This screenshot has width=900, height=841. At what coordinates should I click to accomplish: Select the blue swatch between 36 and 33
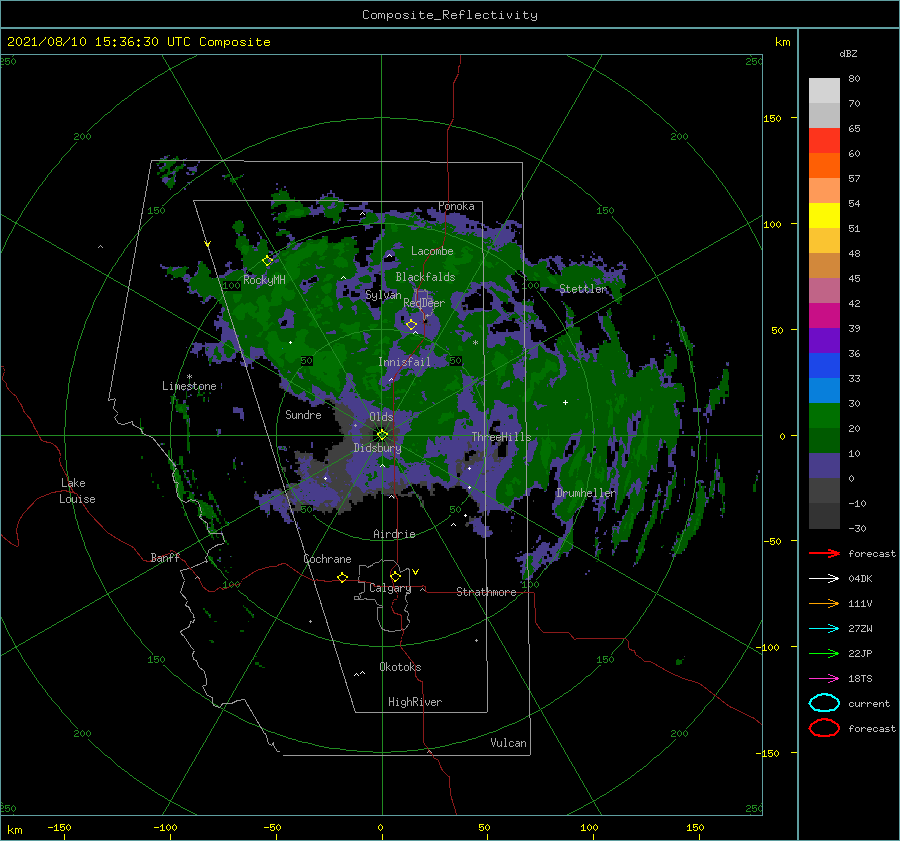[824, 366]
